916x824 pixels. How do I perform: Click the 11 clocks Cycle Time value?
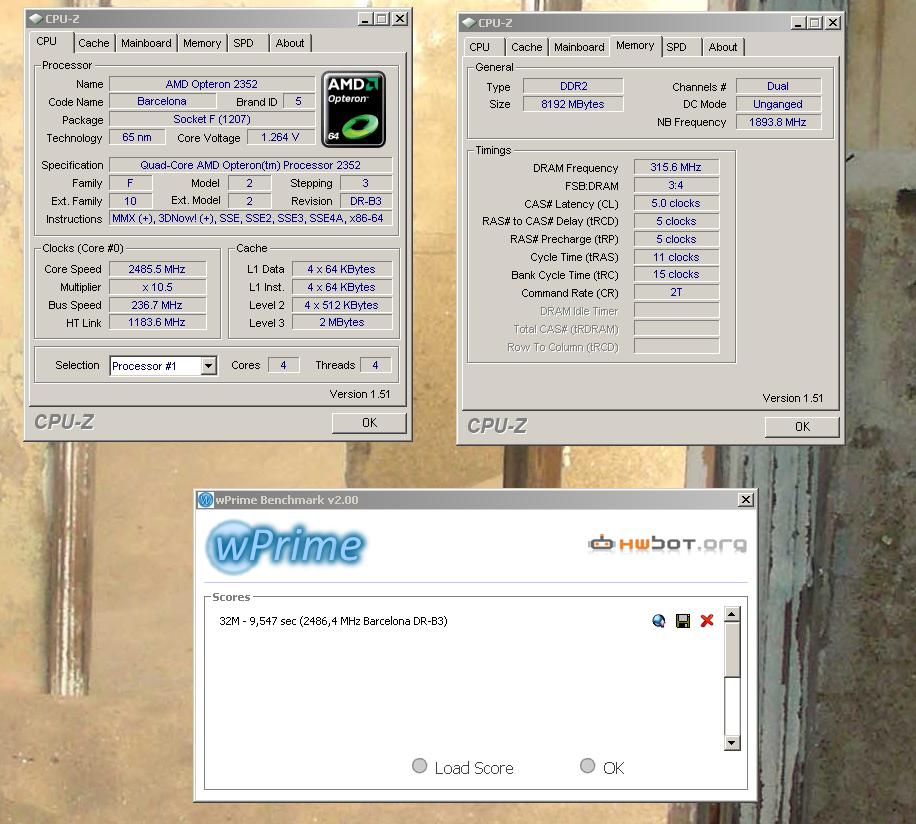pyautogui.click(x=676, y=257)
